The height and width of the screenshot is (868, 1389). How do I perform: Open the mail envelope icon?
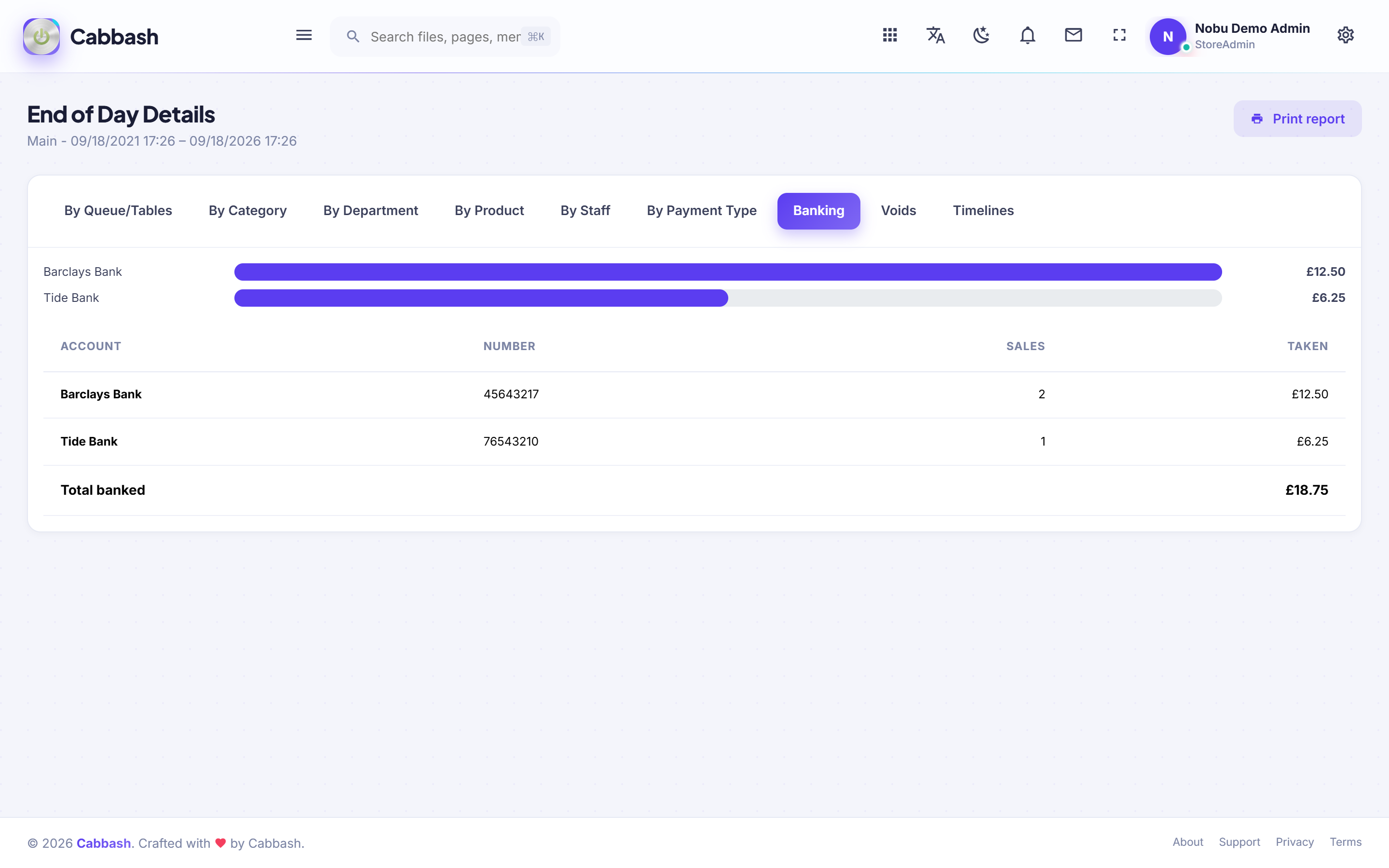(x=1073, y=36)
